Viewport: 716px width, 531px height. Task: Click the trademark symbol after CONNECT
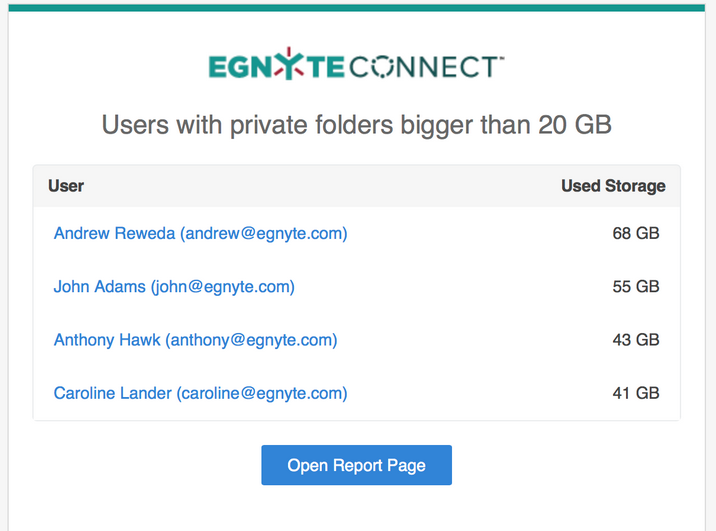pos(502,58)
